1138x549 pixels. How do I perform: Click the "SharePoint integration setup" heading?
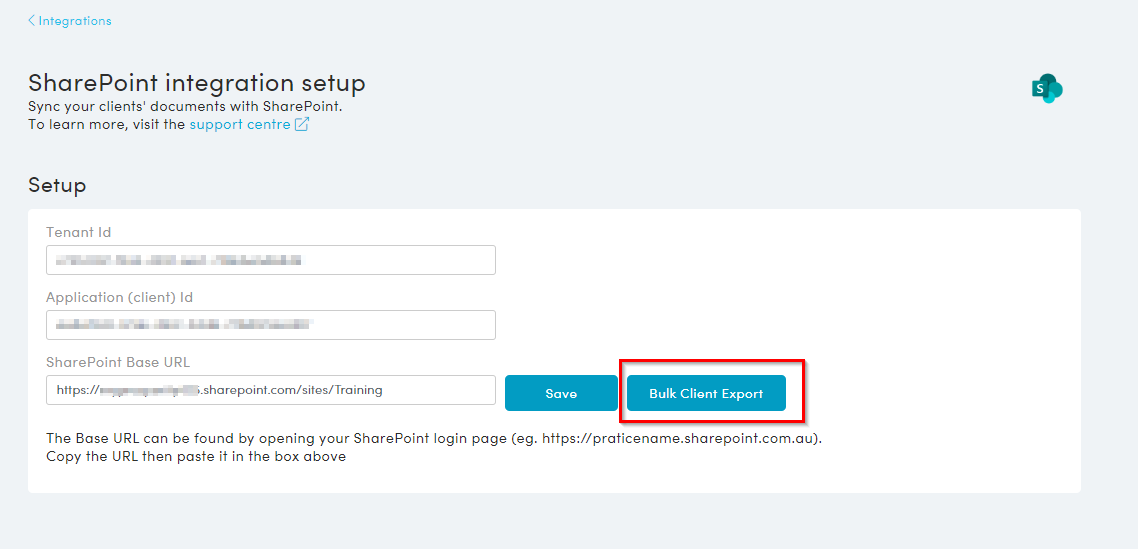click(x=197, y=83)
